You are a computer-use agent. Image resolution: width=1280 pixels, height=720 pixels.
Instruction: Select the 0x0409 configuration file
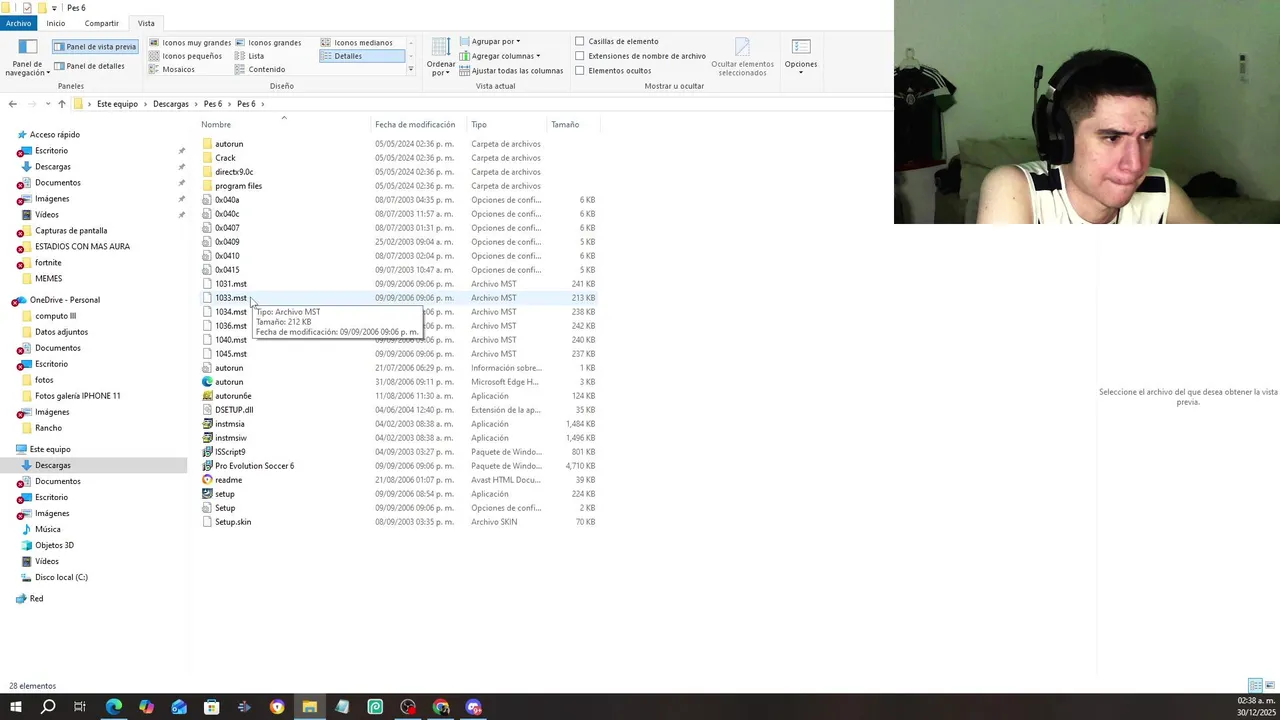pyautogui.click(x=227, y=242)
